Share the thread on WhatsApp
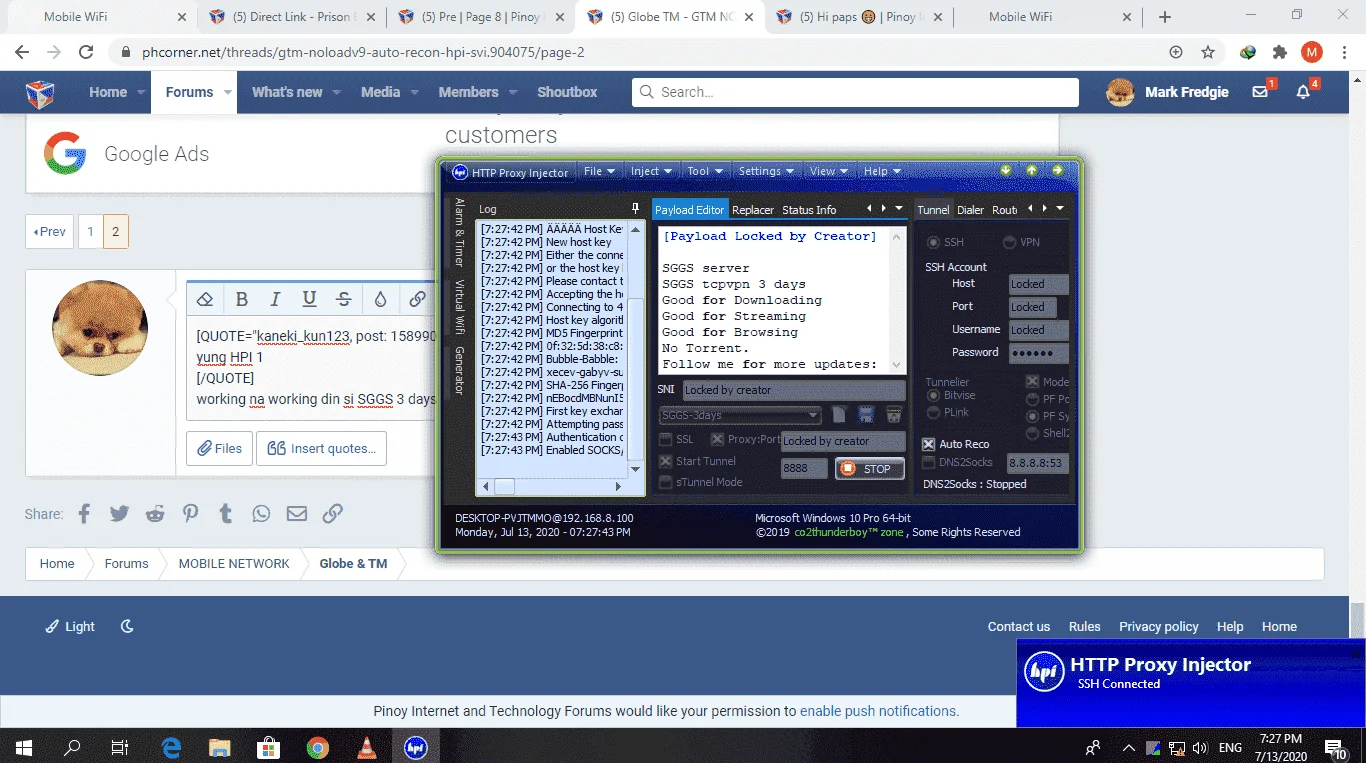 click(x=261, y=514)
